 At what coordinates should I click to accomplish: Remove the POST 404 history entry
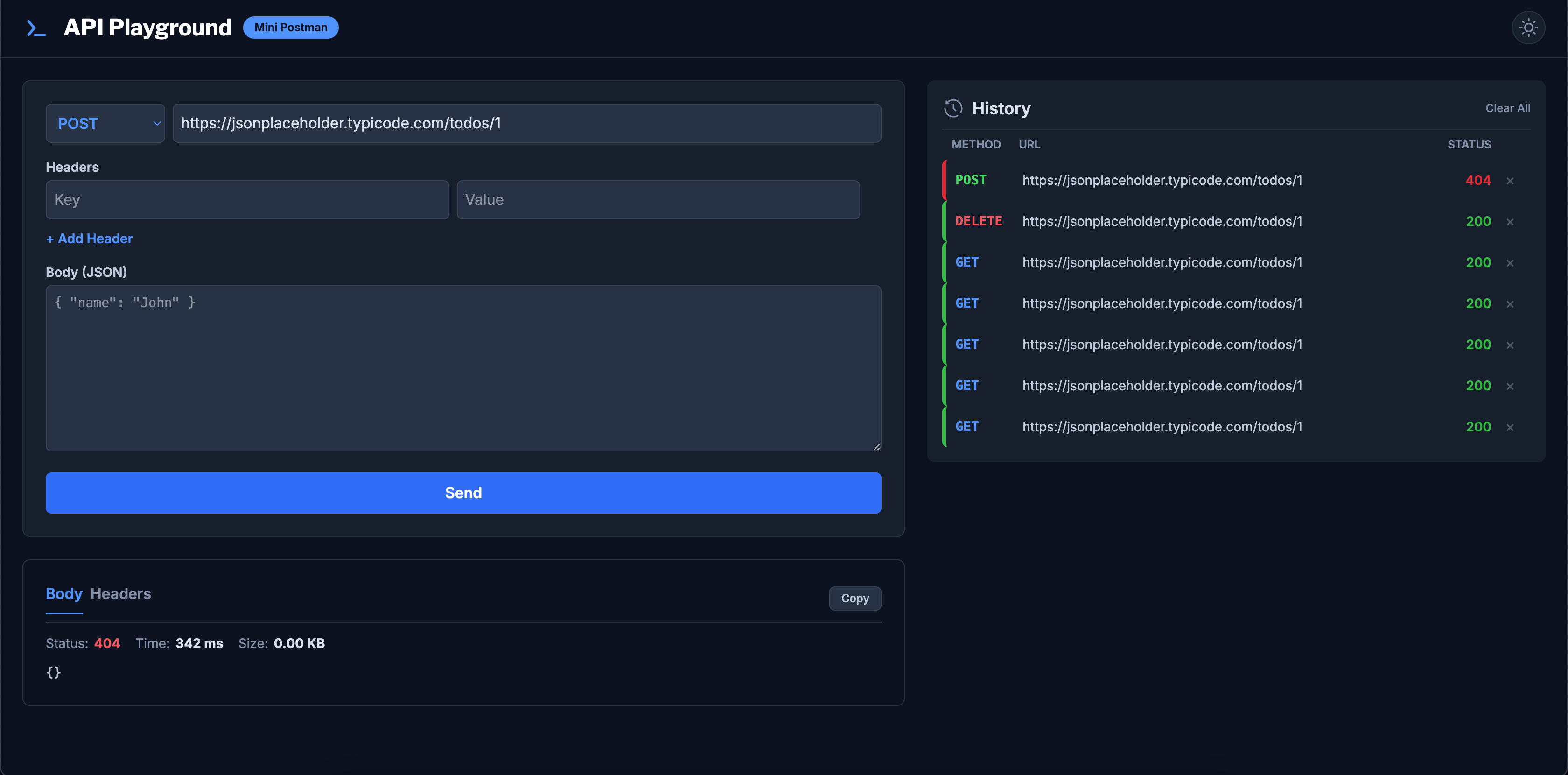1510,181
